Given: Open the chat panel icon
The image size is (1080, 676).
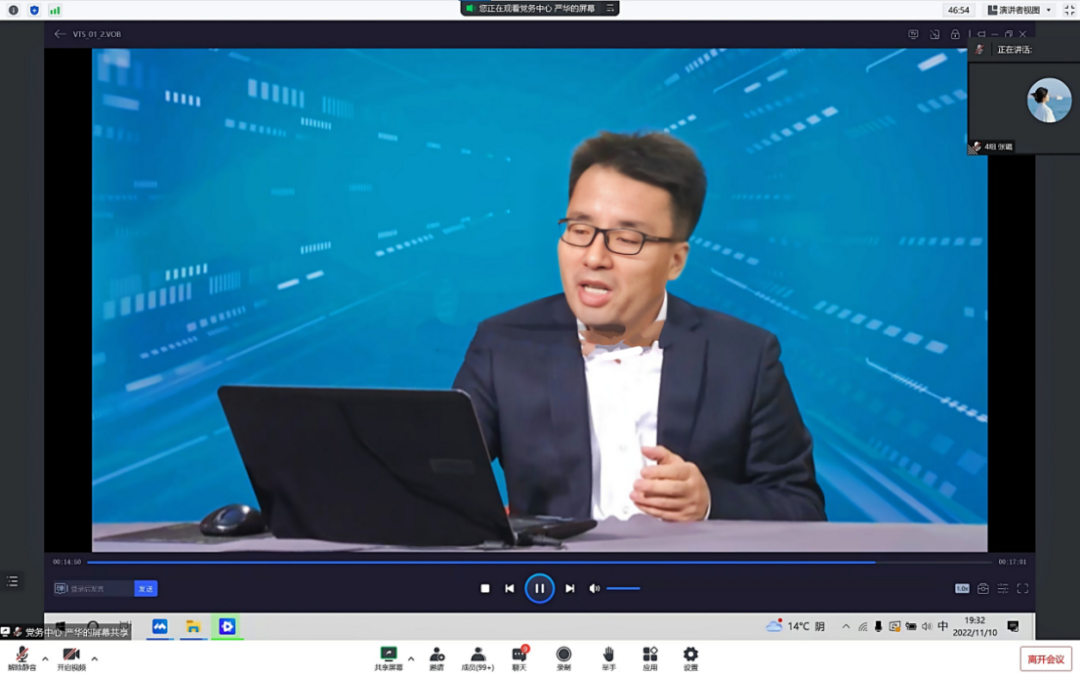Looking at the screenshot, I should pyautogui.click(x=519, y=655).
